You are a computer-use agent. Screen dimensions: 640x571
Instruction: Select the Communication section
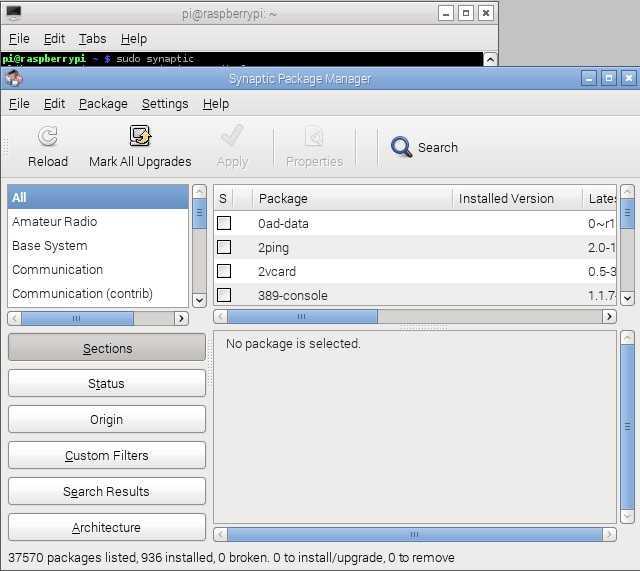pos(98,269)
